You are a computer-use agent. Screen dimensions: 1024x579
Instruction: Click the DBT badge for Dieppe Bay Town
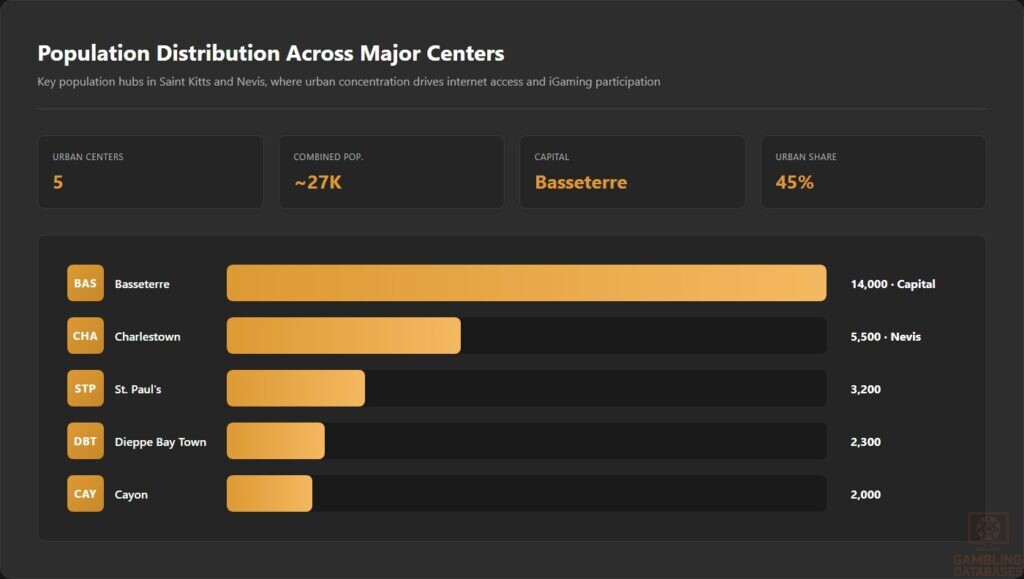(x=86, y=441)
